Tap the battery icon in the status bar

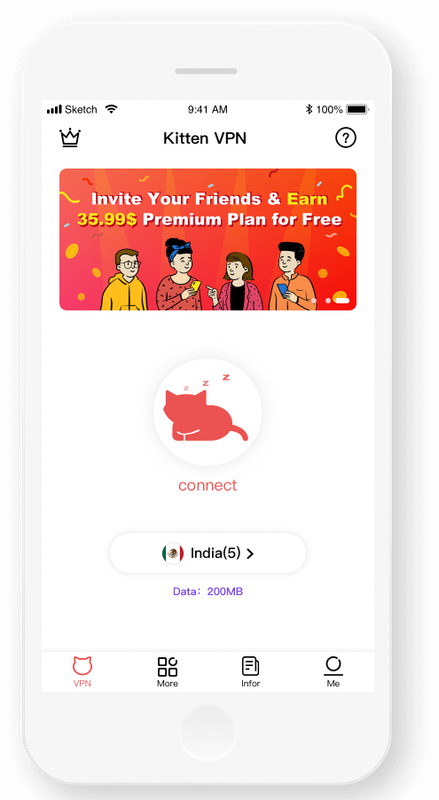(357, 109)
